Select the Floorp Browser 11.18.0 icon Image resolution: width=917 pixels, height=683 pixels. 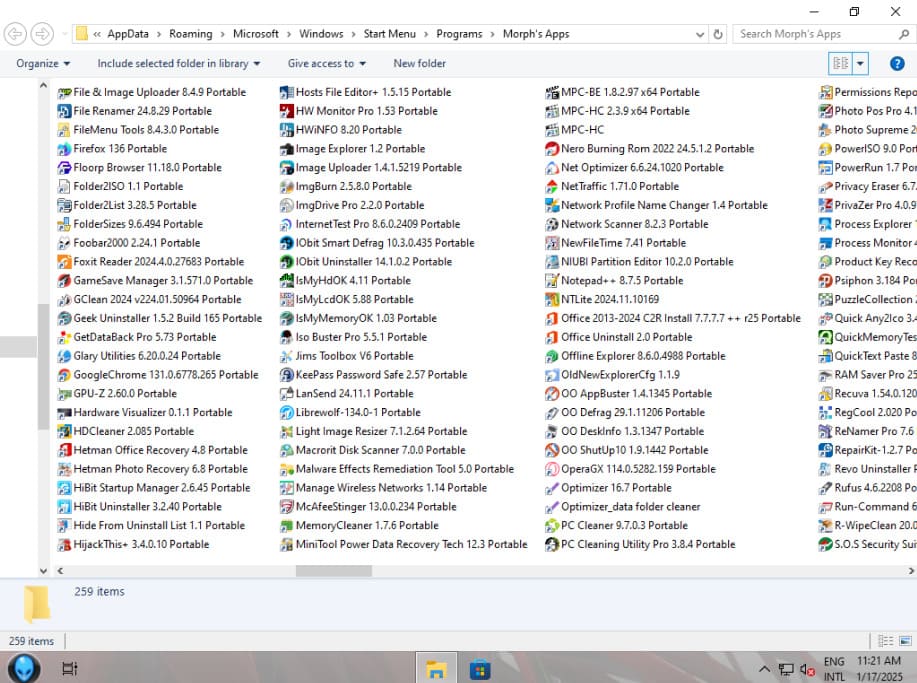[64, 168]
